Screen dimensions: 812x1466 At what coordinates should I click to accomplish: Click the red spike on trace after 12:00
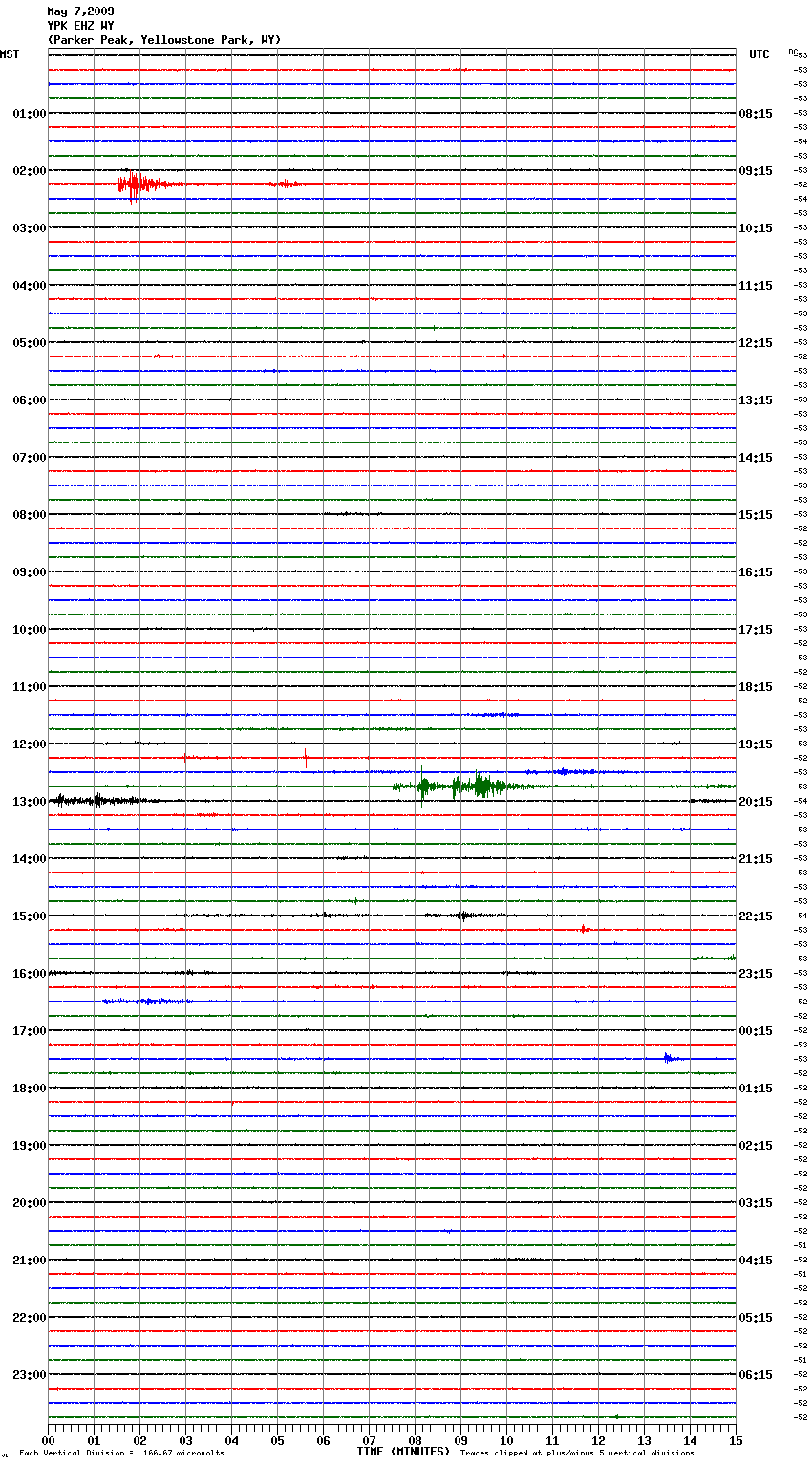click(x=306, y=759)
